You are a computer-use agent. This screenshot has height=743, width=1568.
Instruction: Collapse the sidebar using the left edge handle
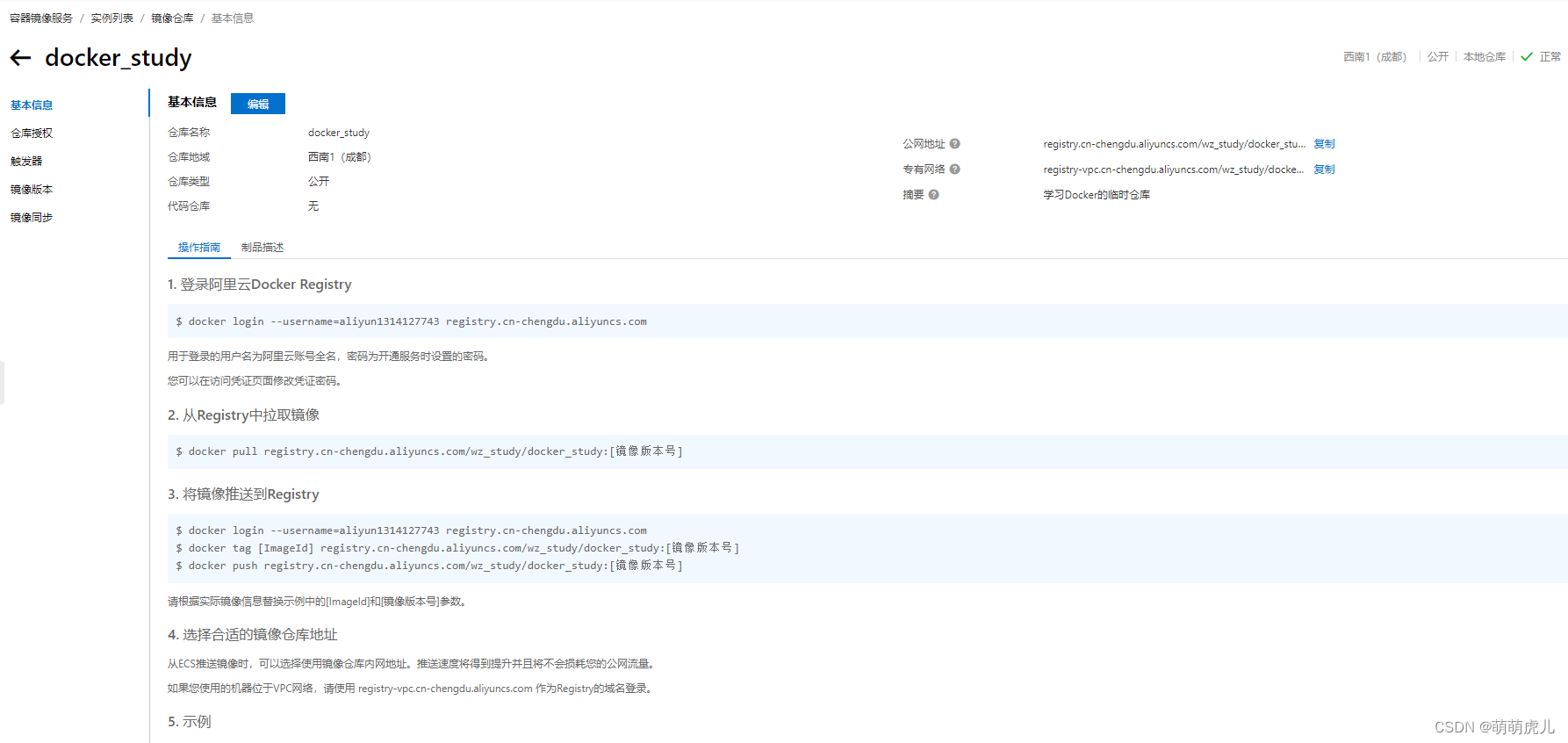pyautogui.click(x=3, y=383)
